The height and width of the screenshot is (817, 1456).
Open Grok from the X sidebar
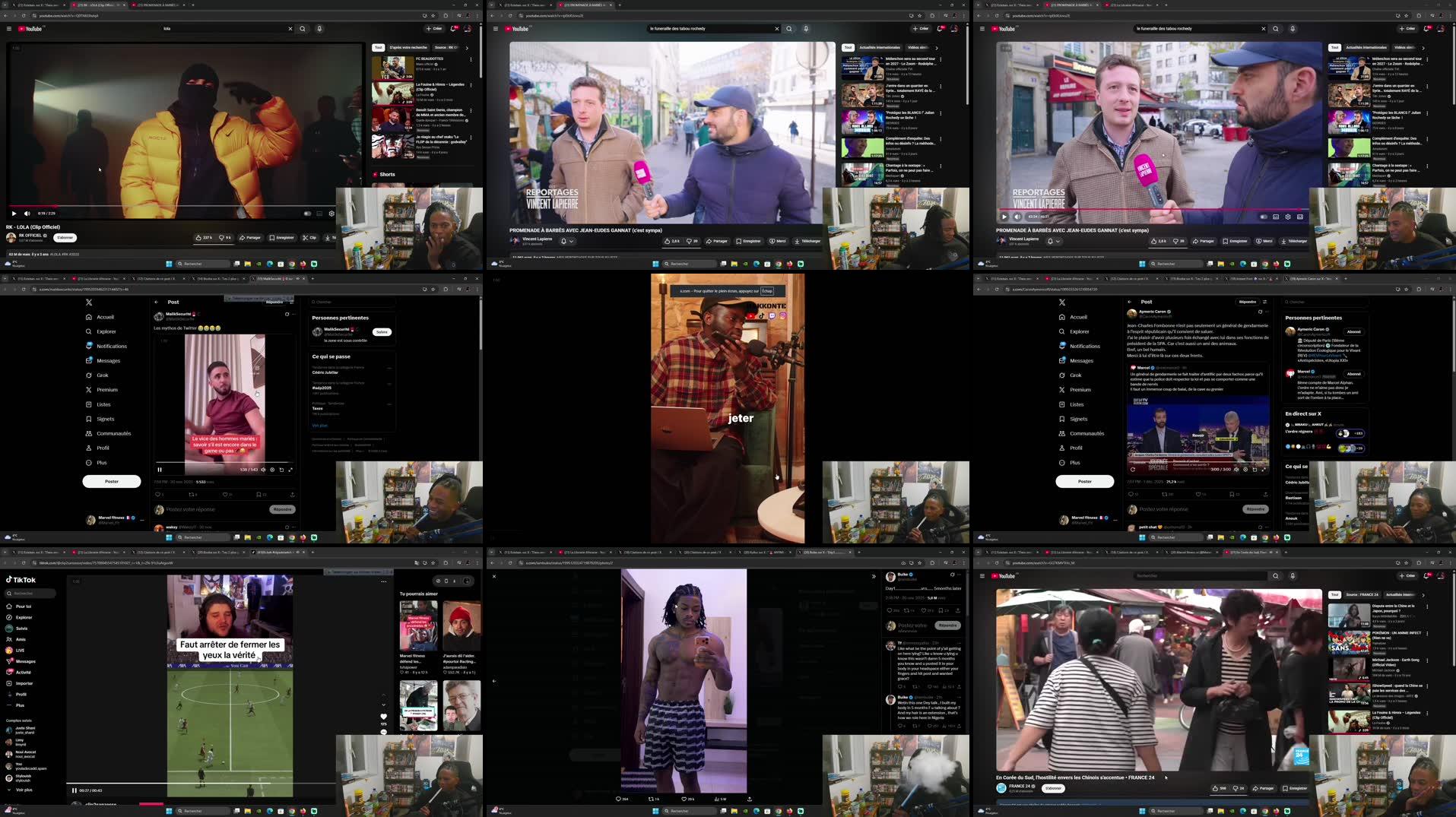point(104,375)
